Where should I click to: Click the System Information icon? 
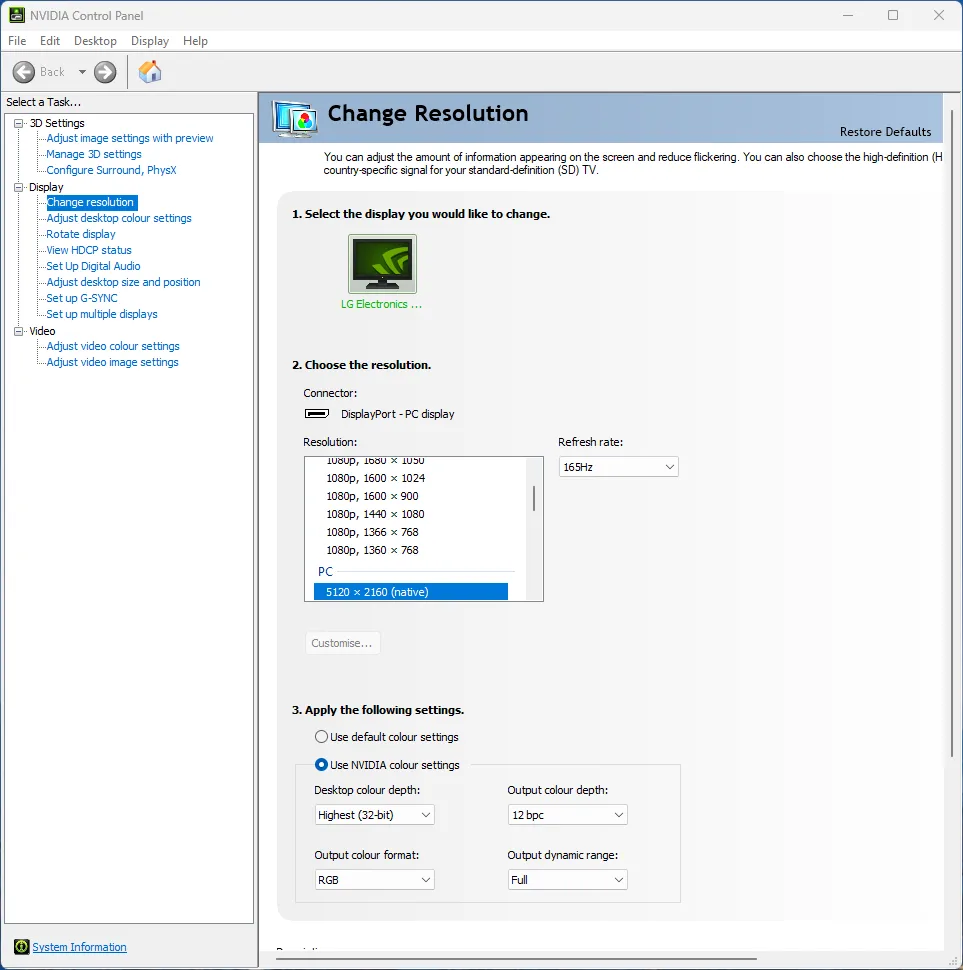(x=21, y=947)
